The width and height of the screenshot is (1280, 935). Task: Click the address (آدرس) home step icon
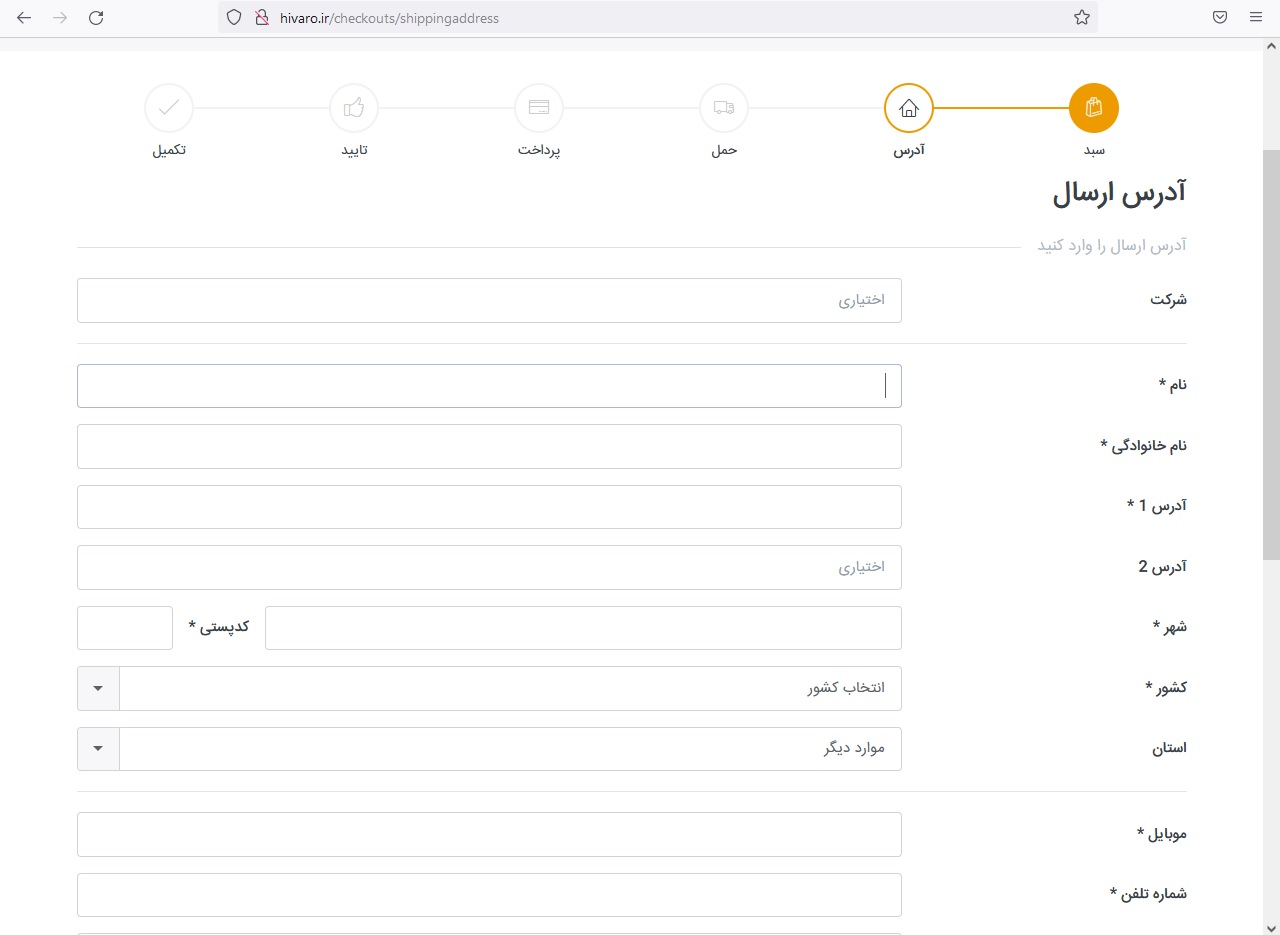pos(908,108)
